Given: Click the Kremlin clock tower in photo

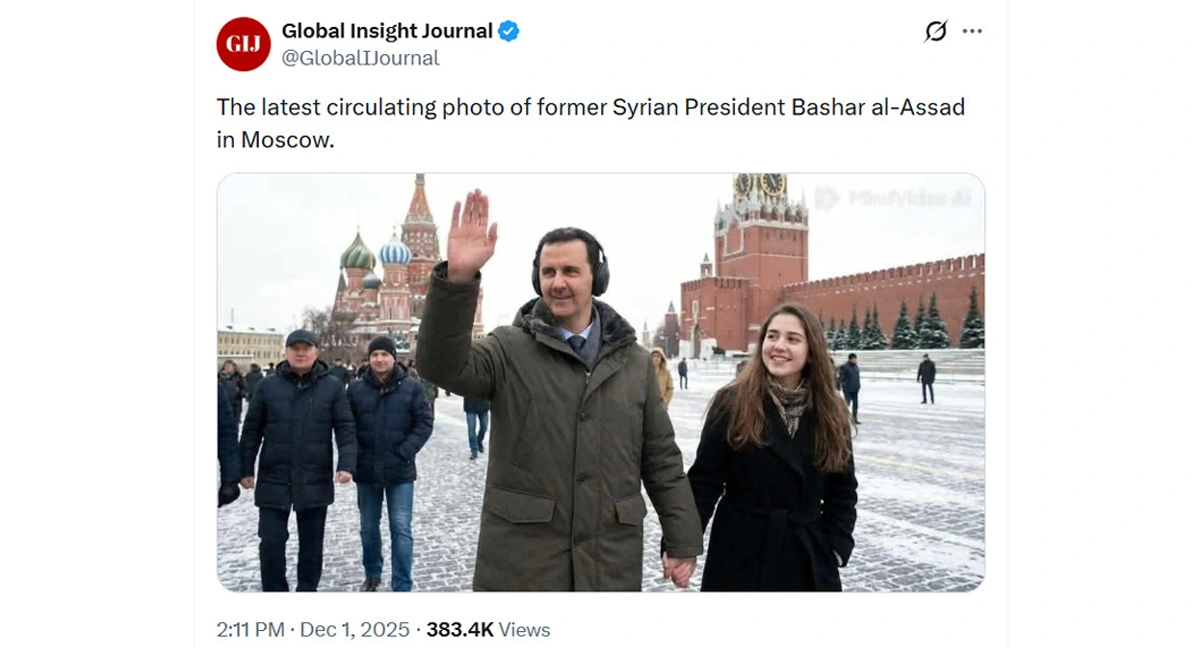Looking at the screenshot, I should (760, 250).
